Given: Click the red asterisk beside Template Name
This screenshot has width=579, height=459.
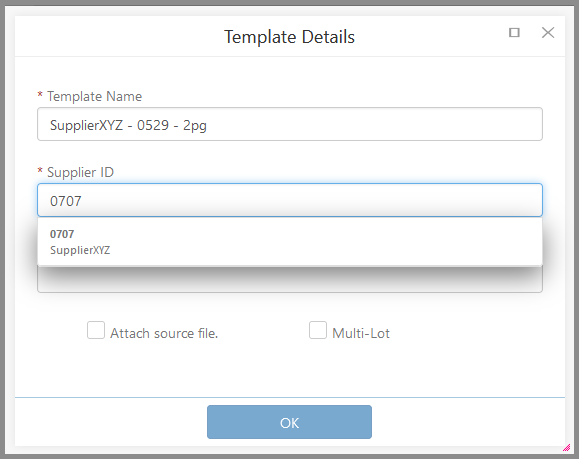Looking at the screenshot, I should [x=40, y=95].
